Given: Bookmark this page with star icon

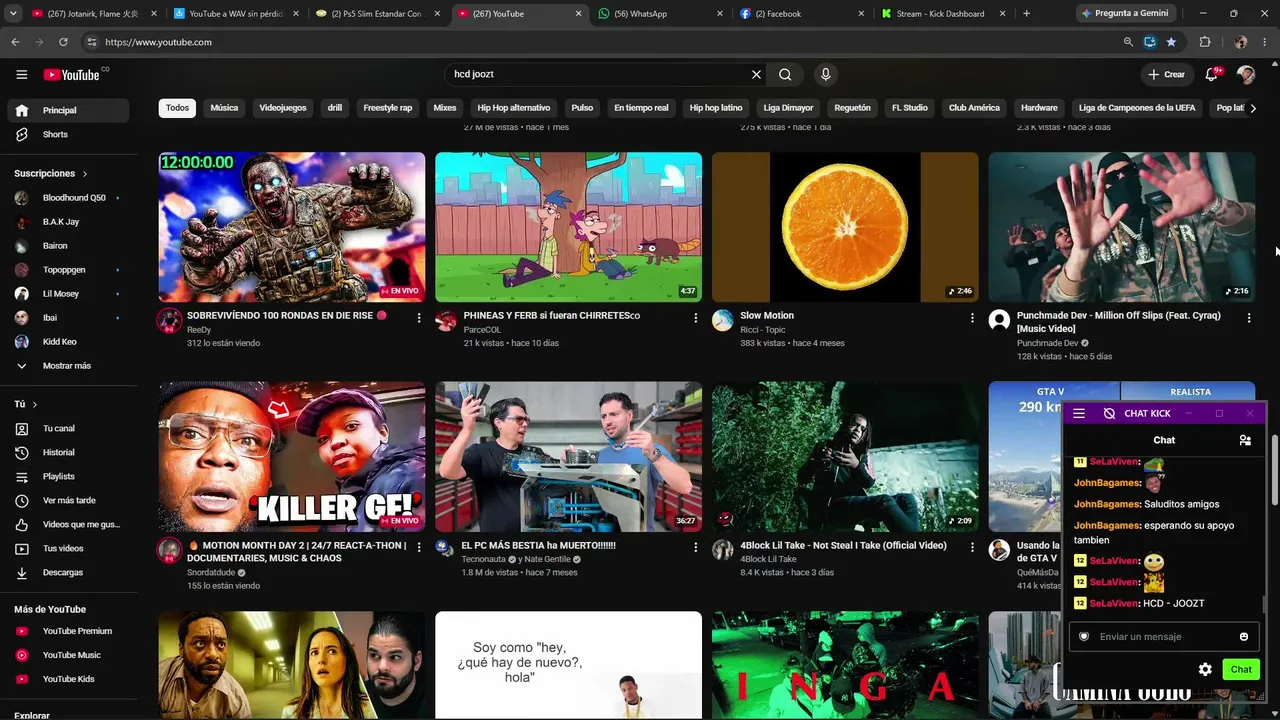Looking at the screenshot, I should [1171, 42].
